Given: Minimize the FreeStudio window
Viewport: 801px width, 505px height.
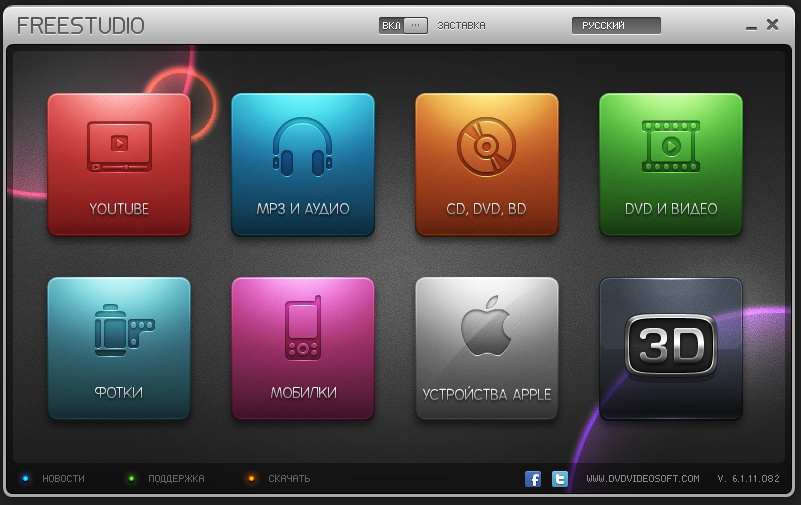Looking at the screenshot, I should pyautogui.click(x=751, y=28).
